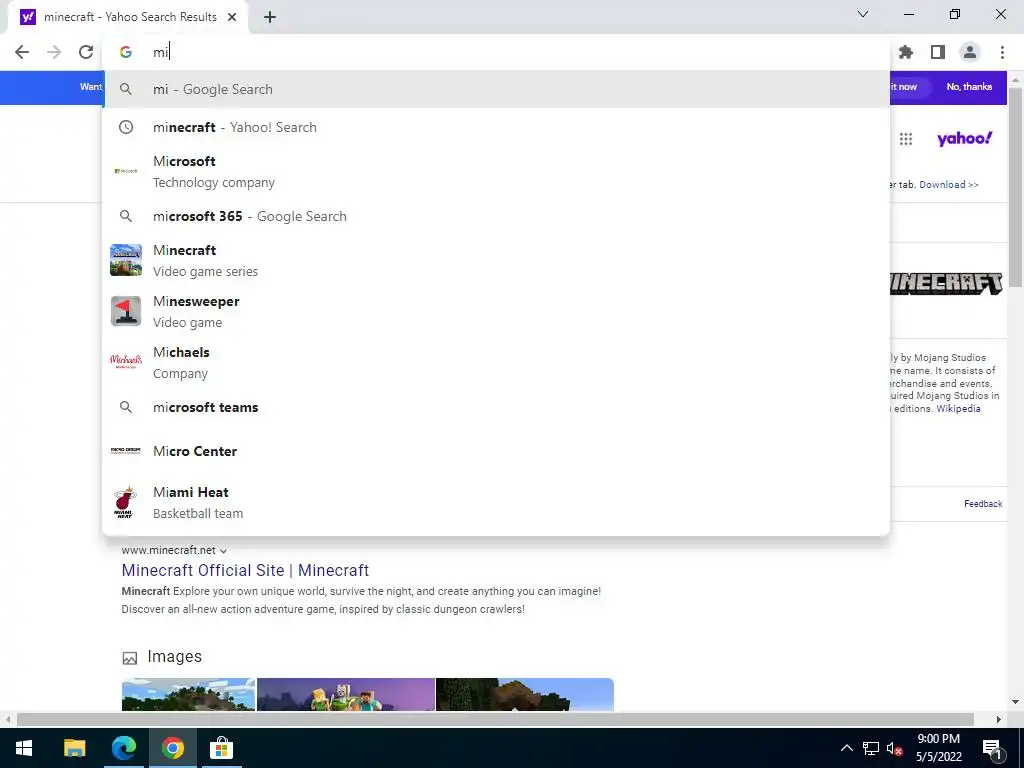The image size is (1024, 768).
Task: Expand the www.minecraft.net dropdown arrow
Action: (x=223, y=551)
